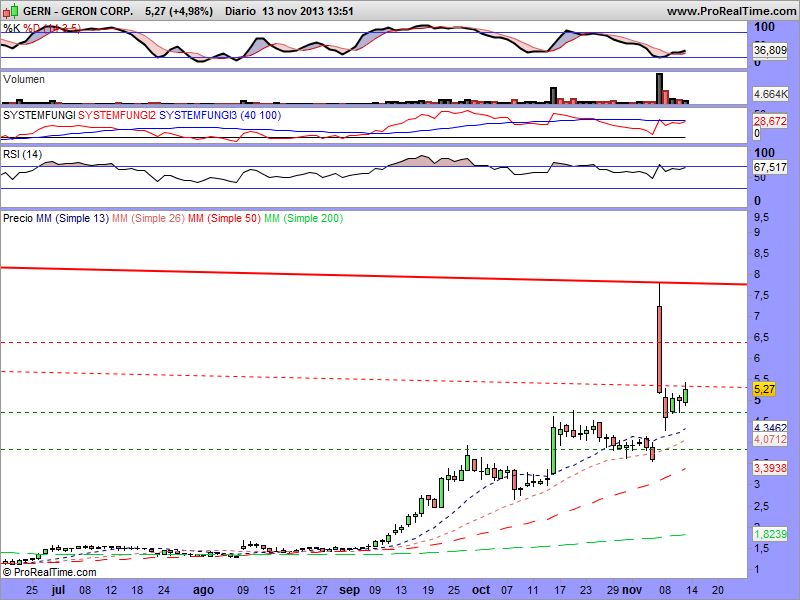800x600 pixels.
Task: Click the solid red trend line near 8
Action: [374, 276]
